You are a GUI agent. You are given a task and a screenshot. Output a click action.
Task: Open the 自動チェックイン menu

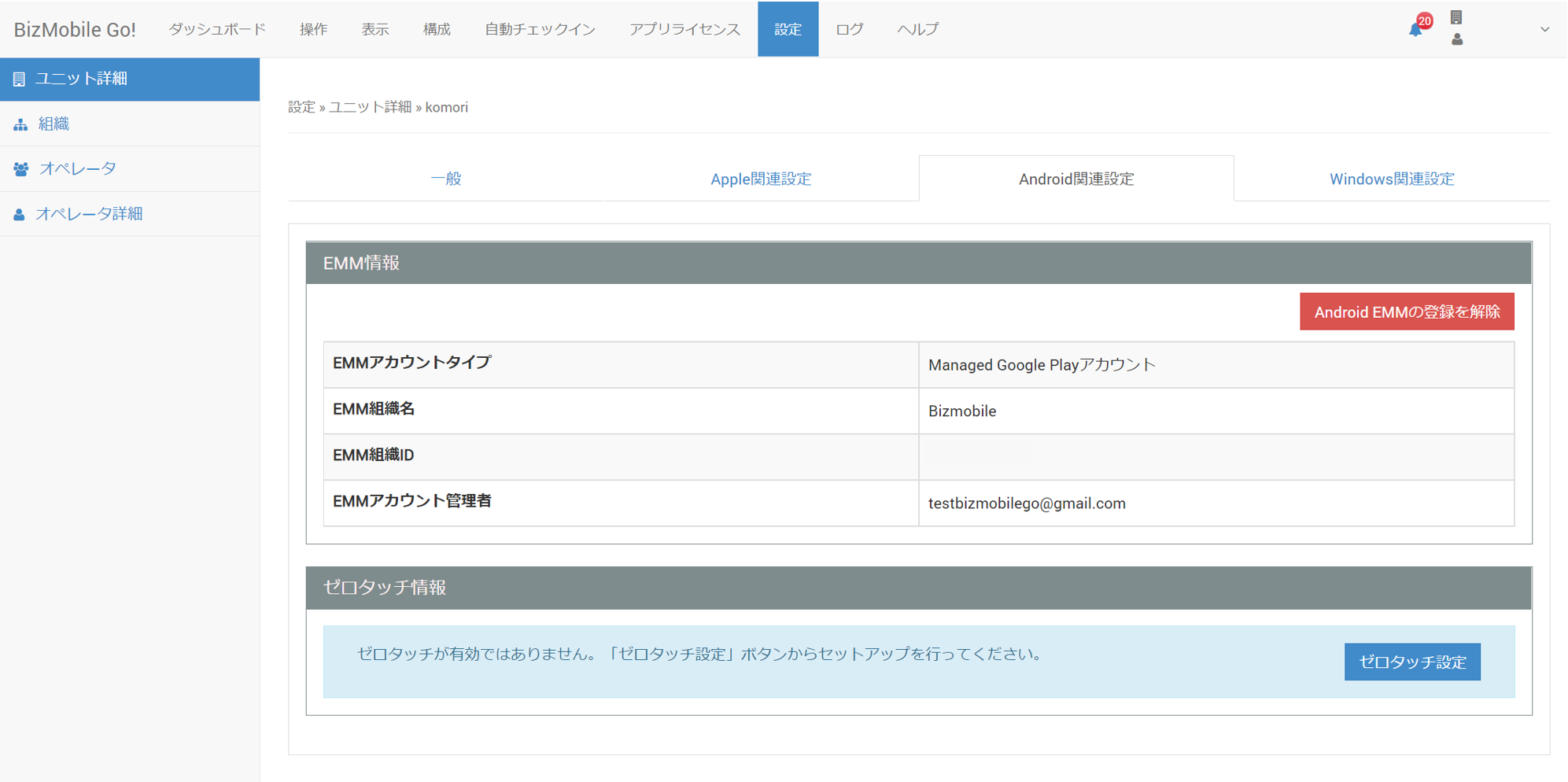(540, 29)
